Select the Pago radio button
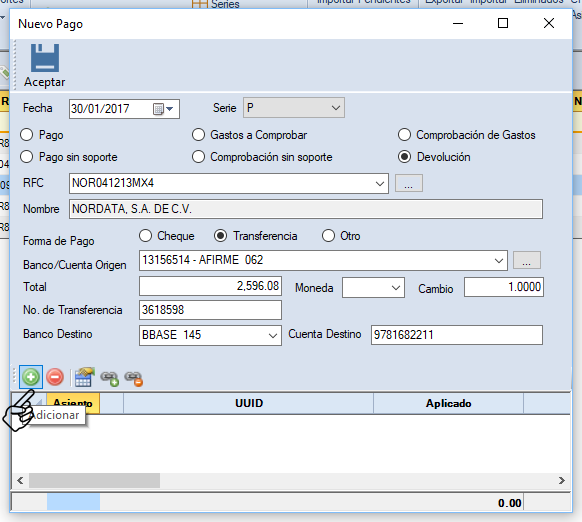Screen dimensions: 582x522 27,135
